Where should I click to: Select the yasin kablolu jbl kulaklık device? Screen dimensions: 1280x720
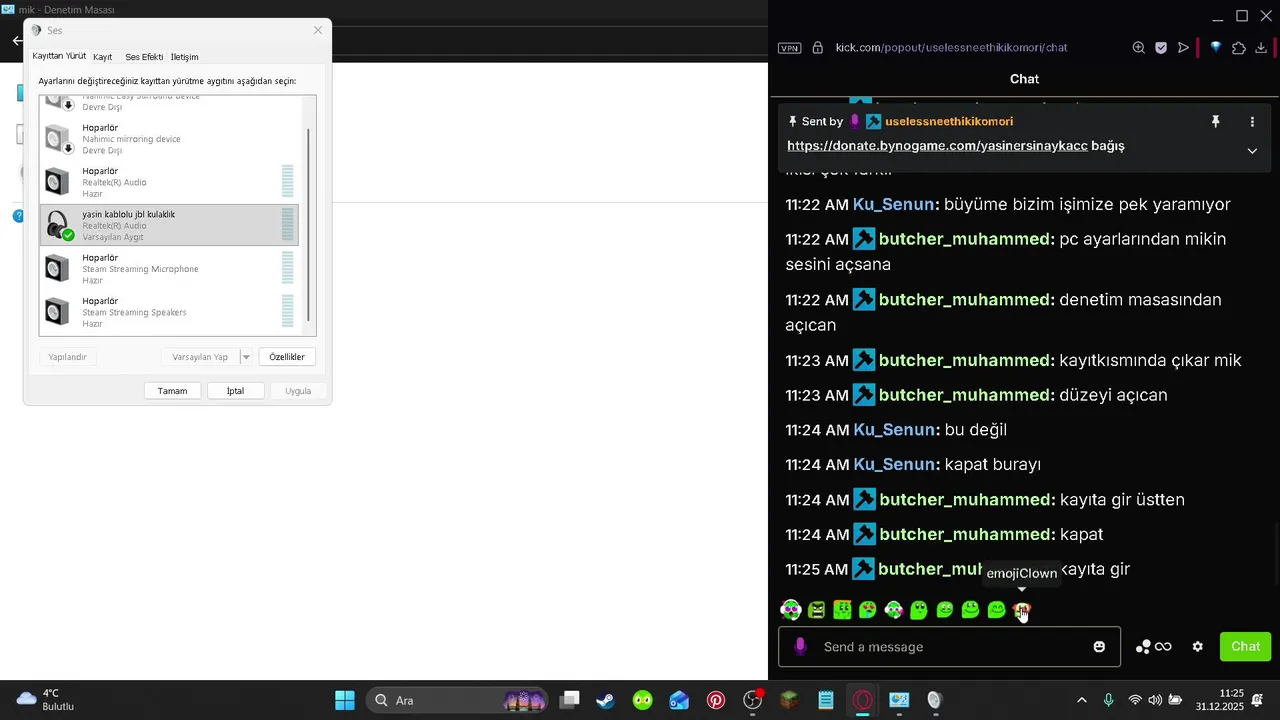tap(169, 225)
